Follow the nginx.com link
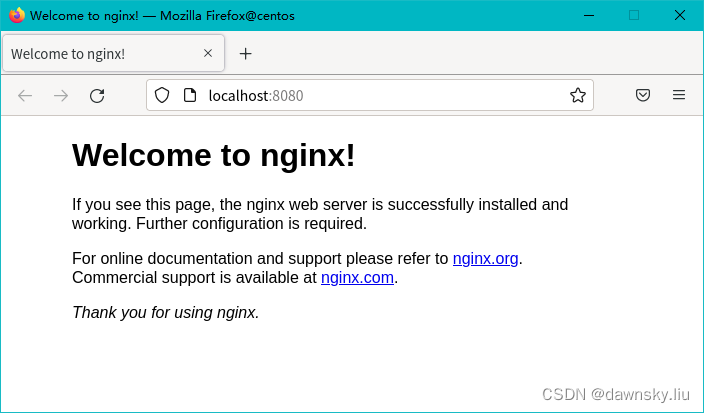The image size is (704, 413). point(357,277)
